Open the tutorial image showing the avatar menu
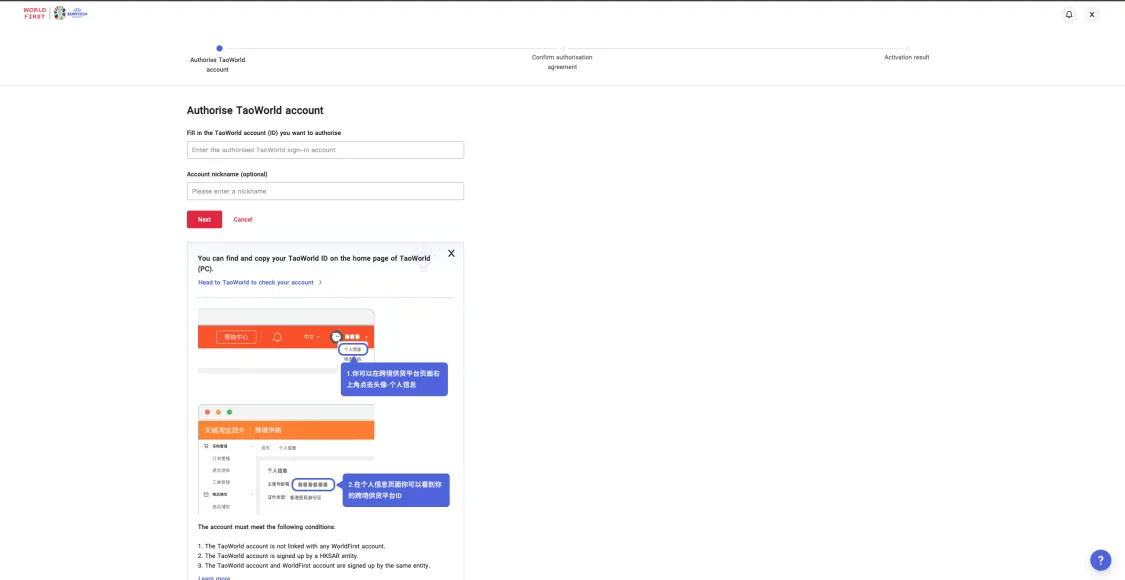This screenshot has width=1125, height=580. tap(323, 352)
